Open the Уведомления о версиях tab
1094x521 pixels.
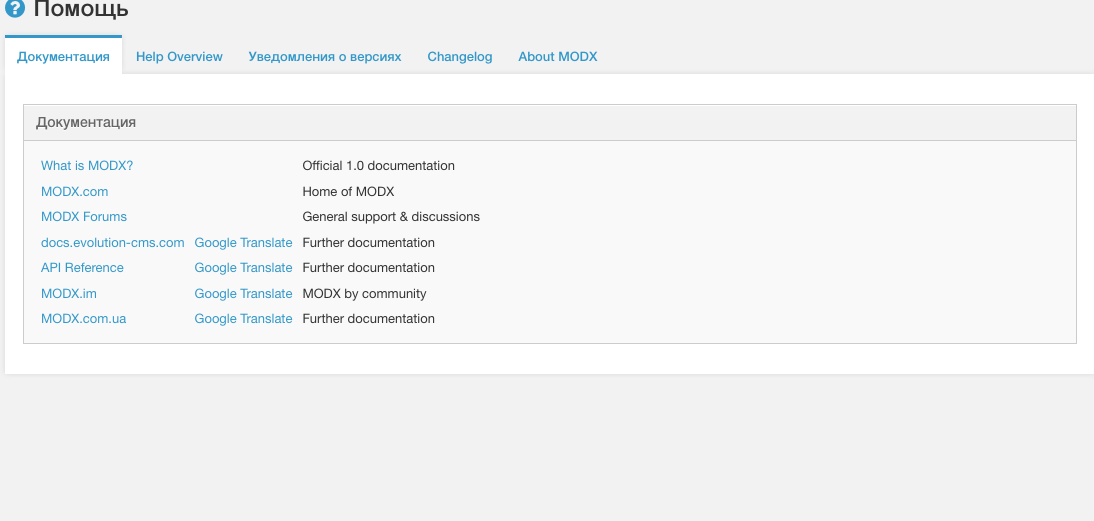(325, 56)
